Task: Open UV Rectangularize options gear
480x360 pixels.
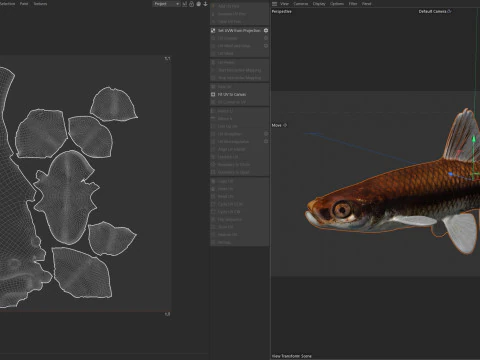Action: pos(266,141)
